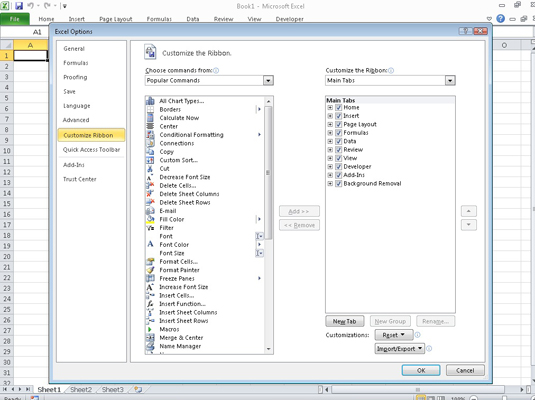Select the Format Cells command icon
The height and width of the screenshot is (400, 535).
pyautogui.click(x=150, y=261)
